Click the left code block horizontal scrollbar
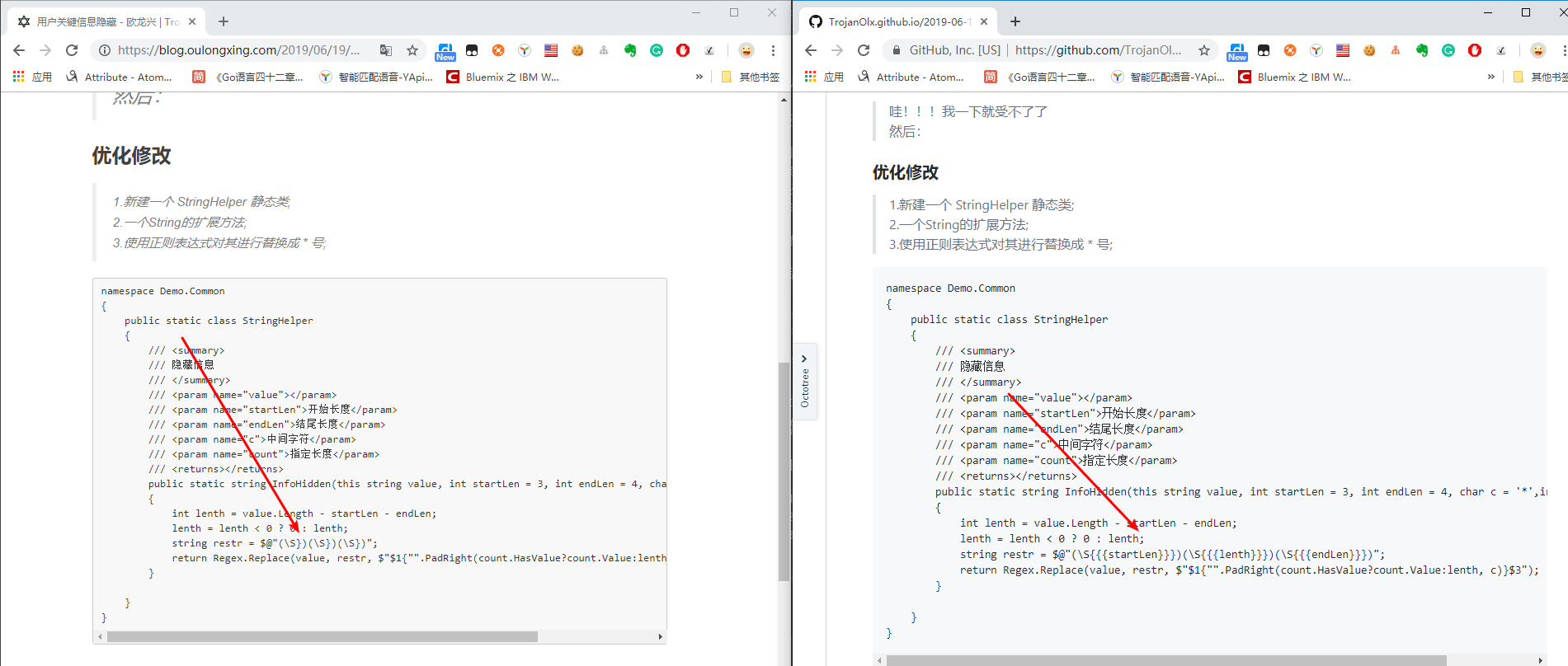 [323, 636]
